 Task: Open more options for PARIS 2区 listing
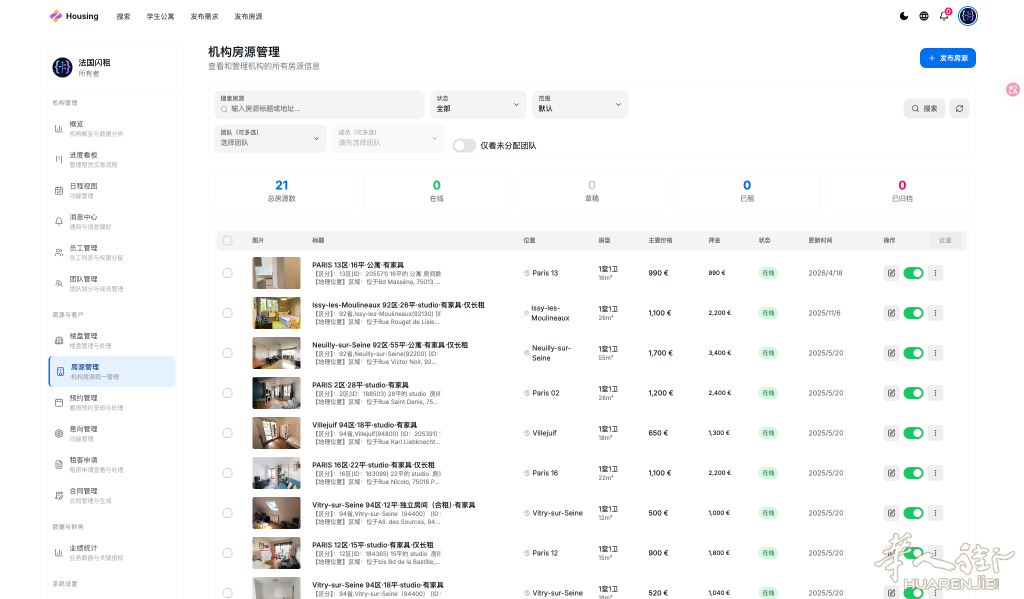[x=935, y=393]
